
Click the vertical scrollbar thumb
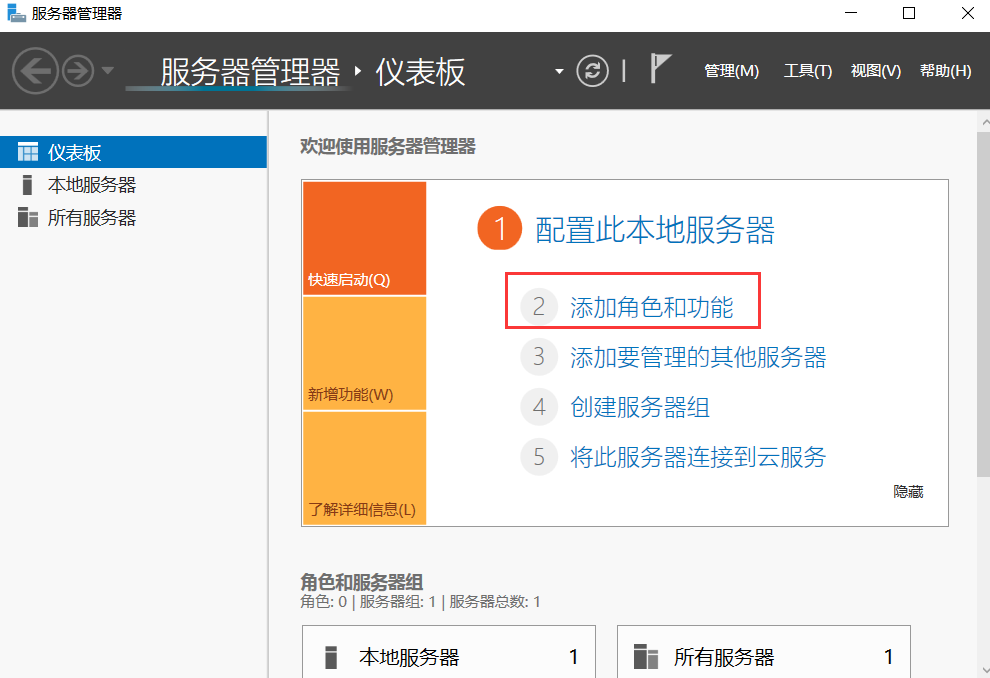pyautogui.click(x=983, y=304)
